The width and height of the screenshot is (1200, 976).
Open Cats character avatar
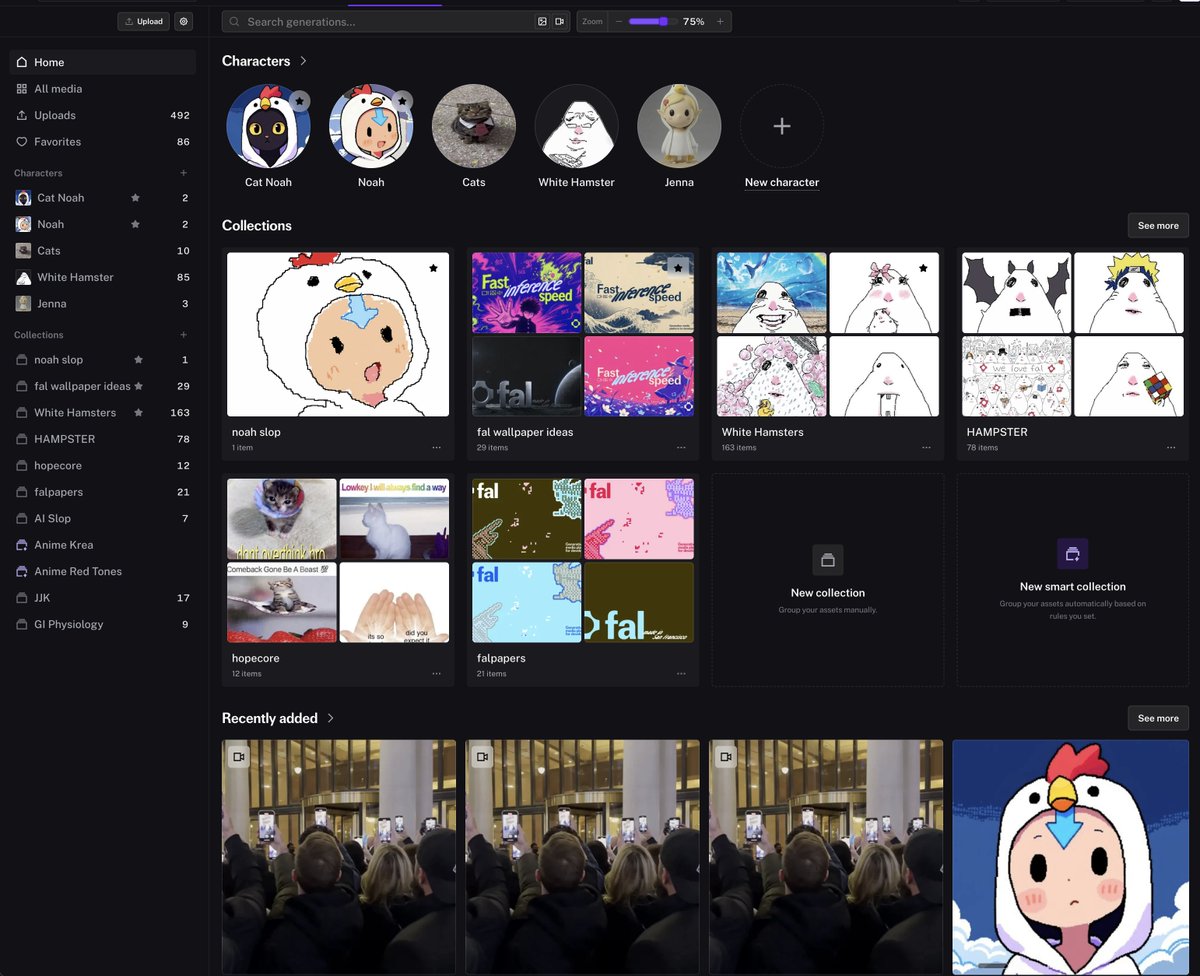pos(474,126)
